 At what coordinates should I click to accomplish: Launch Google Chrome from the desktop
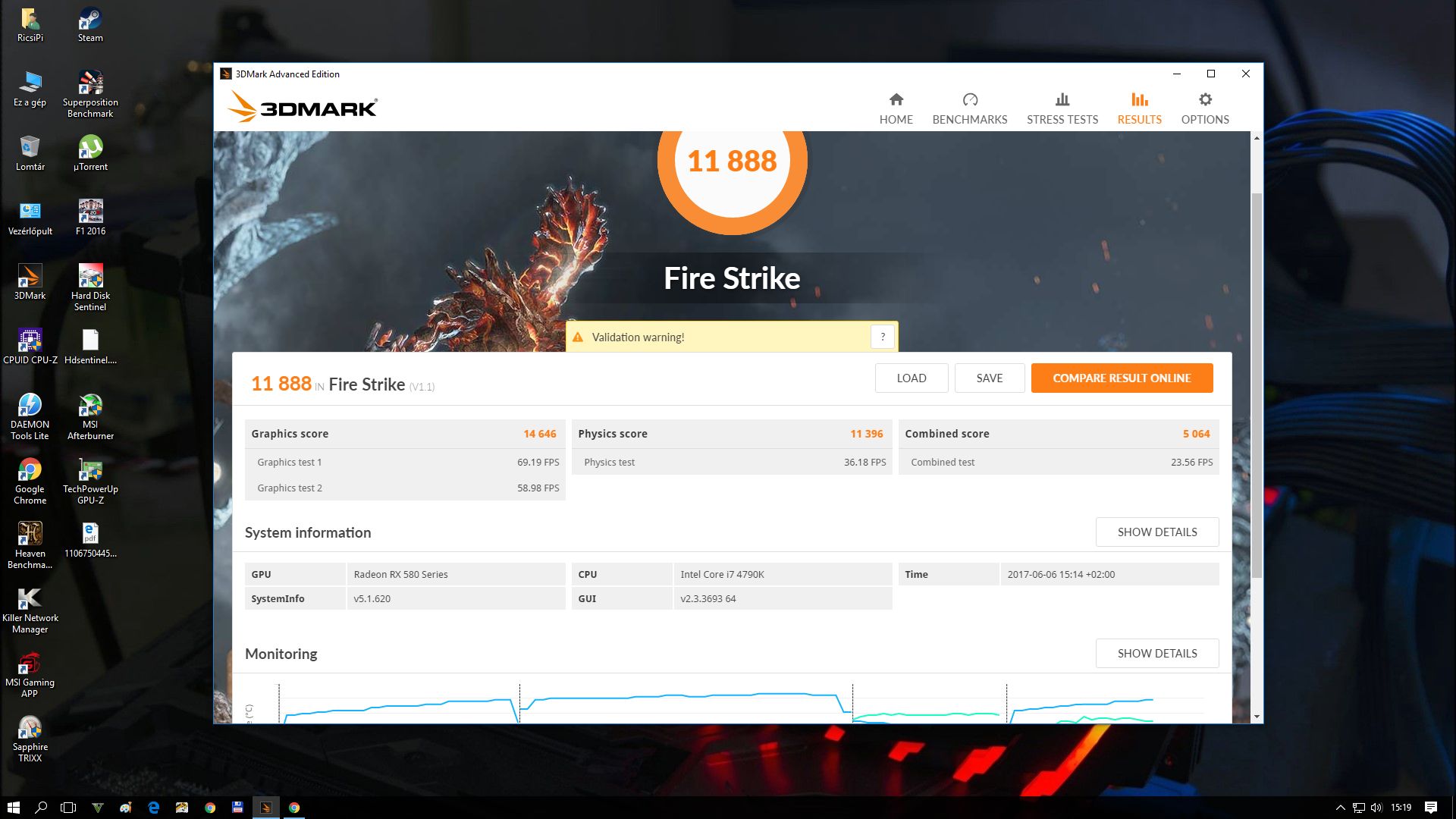click(x=30, y=481)
